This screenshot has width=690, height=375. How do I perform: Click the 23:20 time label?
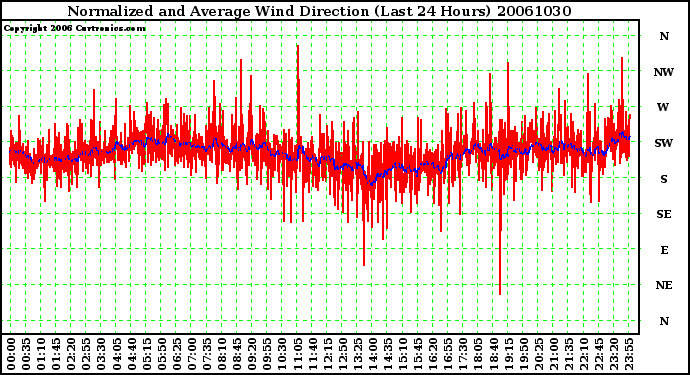pyautogui.click(x=614, y=354)
